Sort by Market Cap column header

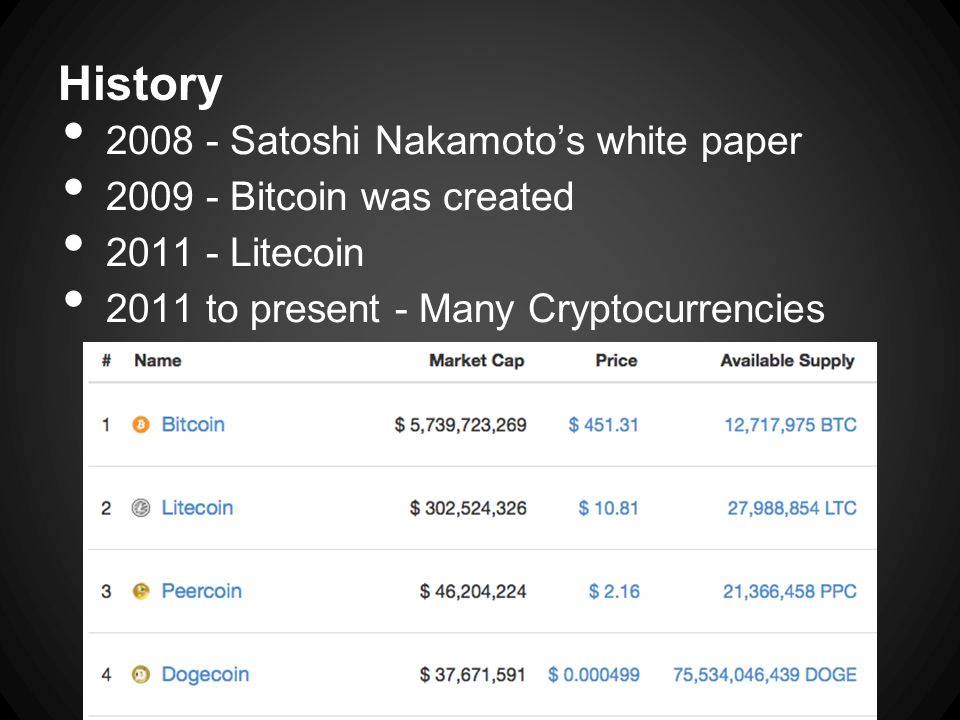[477, 360]
